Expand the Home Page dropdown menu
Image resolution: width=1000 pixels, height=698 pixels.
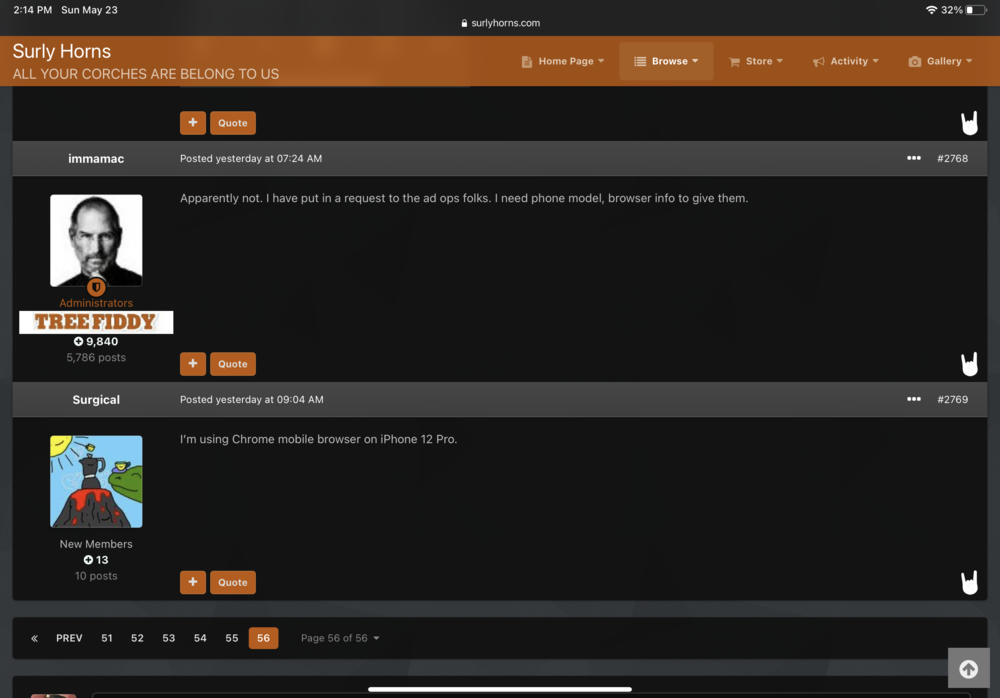(563, 61)
